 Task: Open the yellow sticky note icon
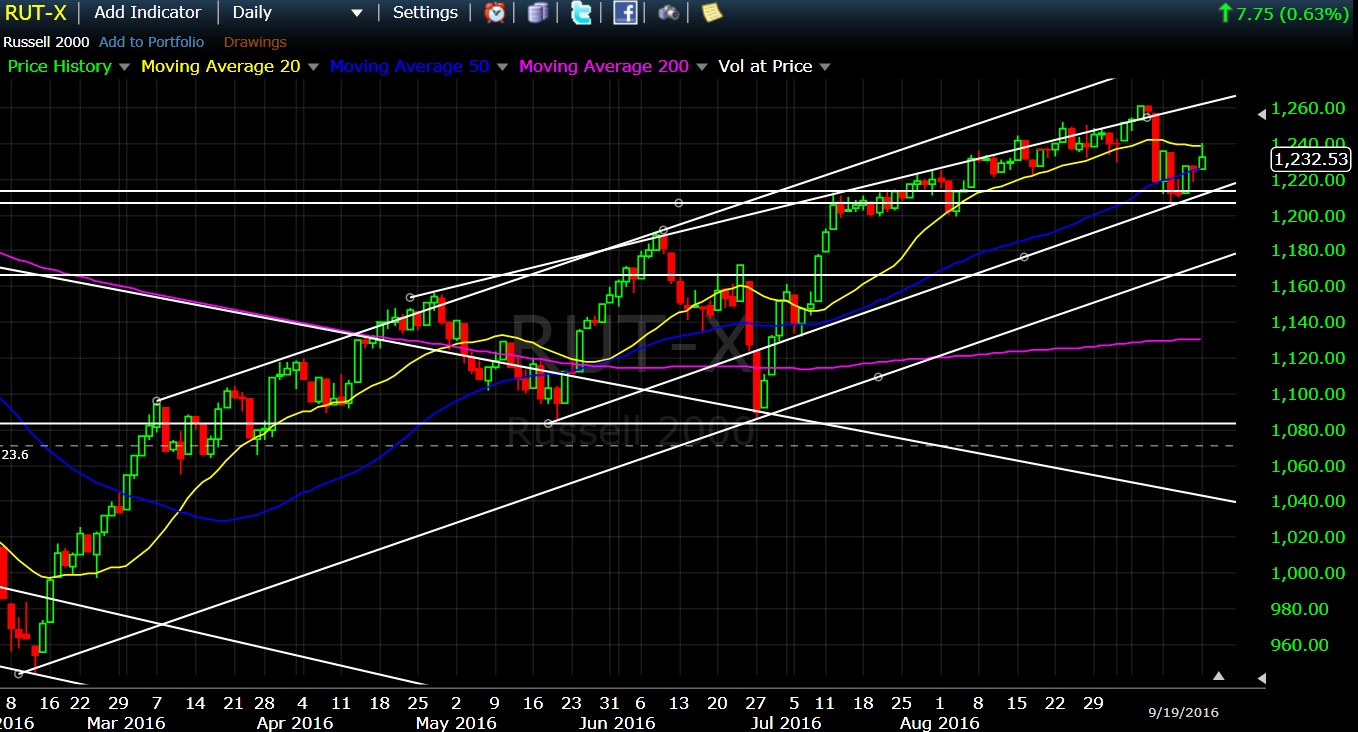(711, 13)
